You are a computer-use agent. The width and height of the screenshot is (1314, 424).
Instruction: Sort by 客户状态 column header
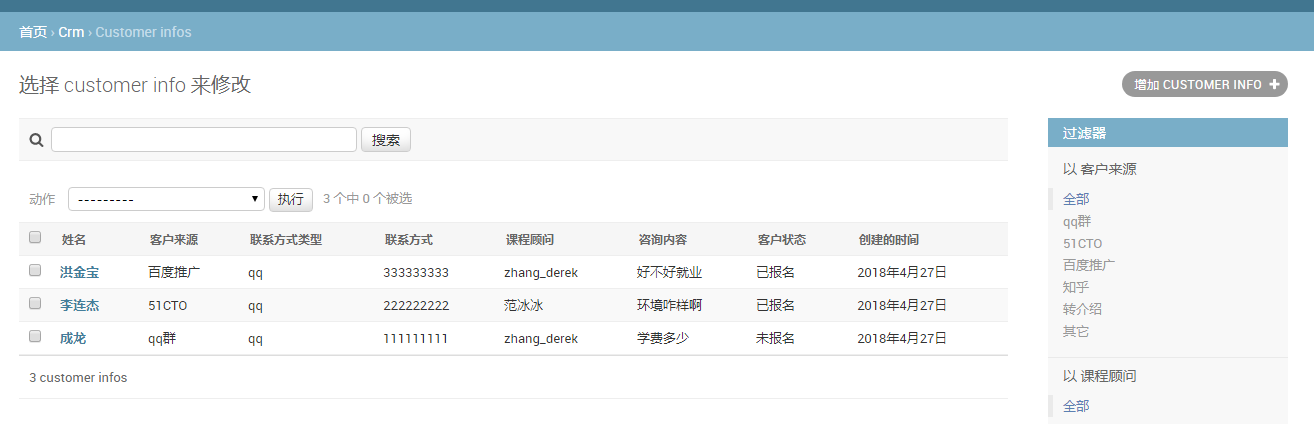[782, 240]
